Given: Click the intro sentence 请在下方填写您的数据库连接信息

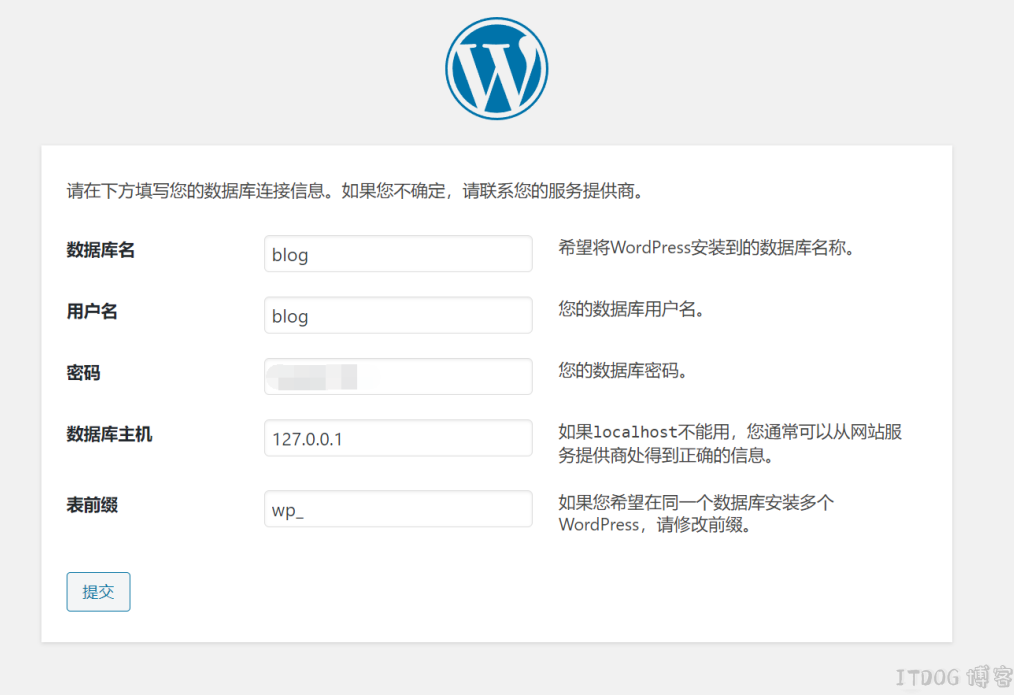Looking at the screenshot, I should click(x=355, y=191).
